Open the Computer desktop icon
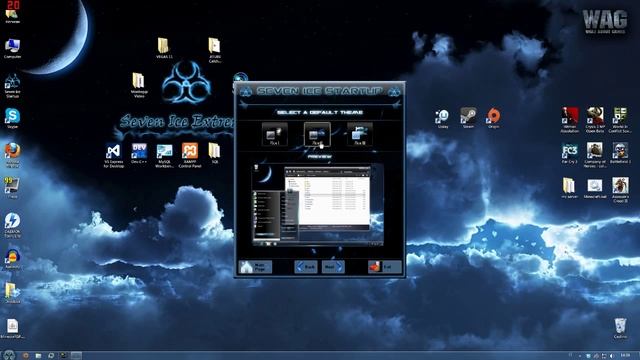The image size is (640, 360). (x=12, y=49)
